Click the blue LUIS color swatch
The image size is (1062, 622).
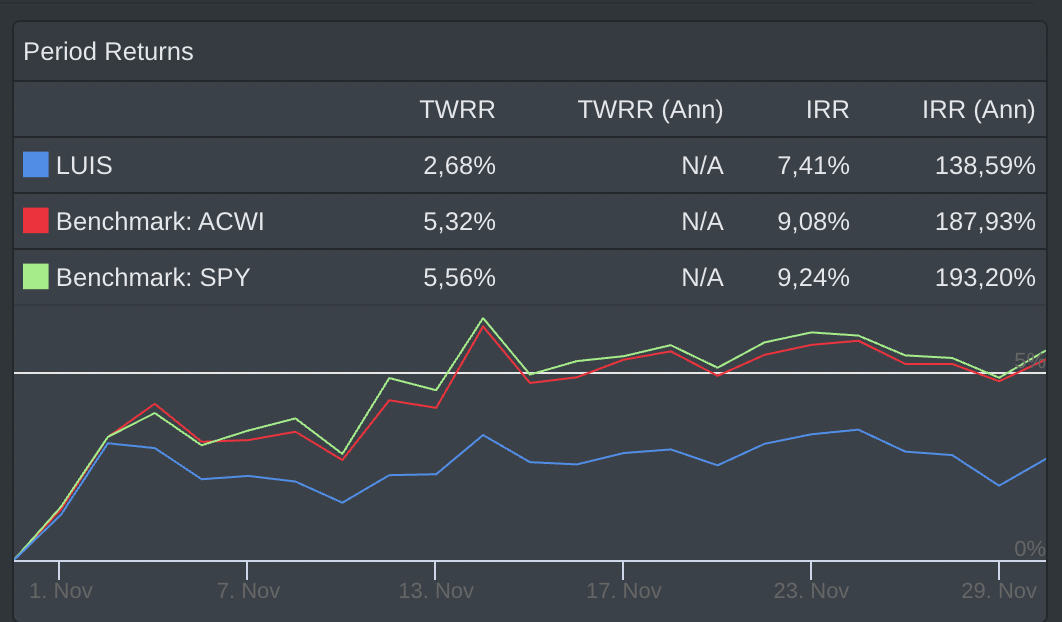pos(36,165)
